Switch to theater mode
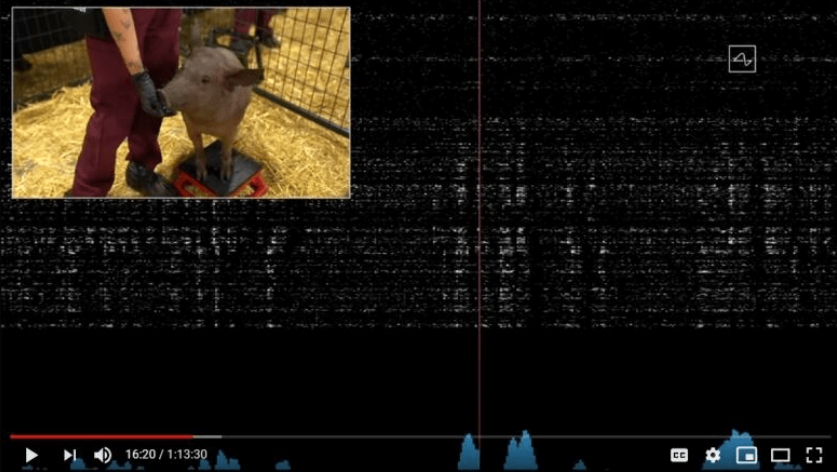This screenshot has height=473, width=837. 780,455
